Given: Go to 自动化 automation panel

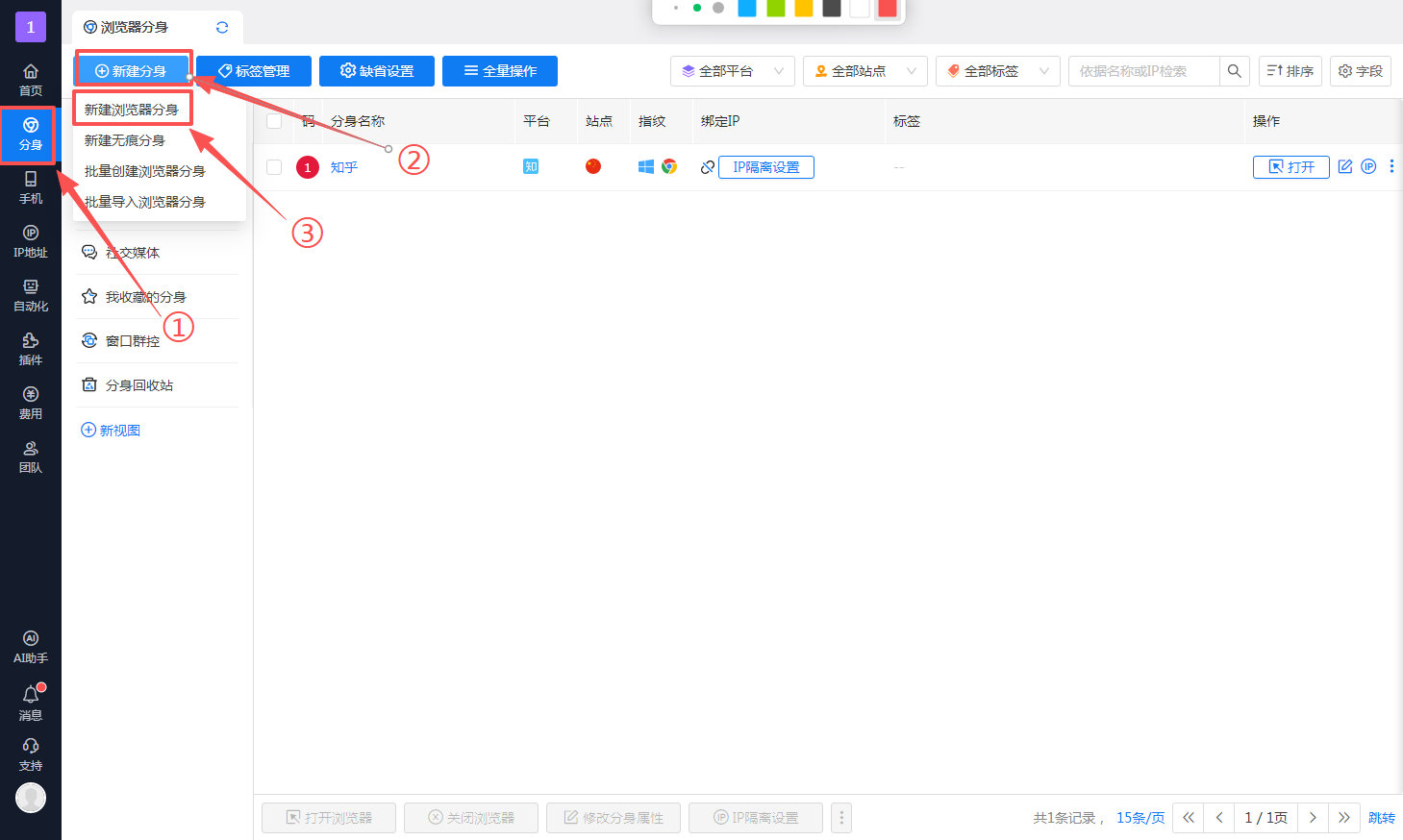Looking at the screenshot, I should click(31, 294).
